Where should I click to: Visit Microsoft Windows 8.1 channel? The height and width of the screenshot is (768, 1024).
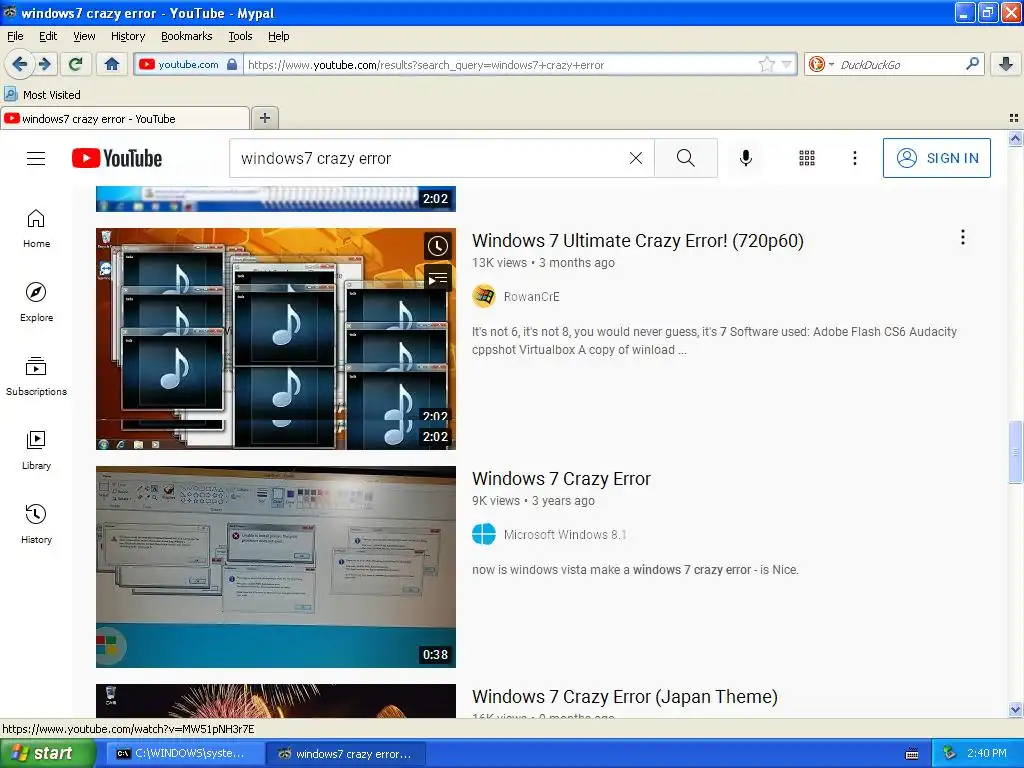(565, 534)
